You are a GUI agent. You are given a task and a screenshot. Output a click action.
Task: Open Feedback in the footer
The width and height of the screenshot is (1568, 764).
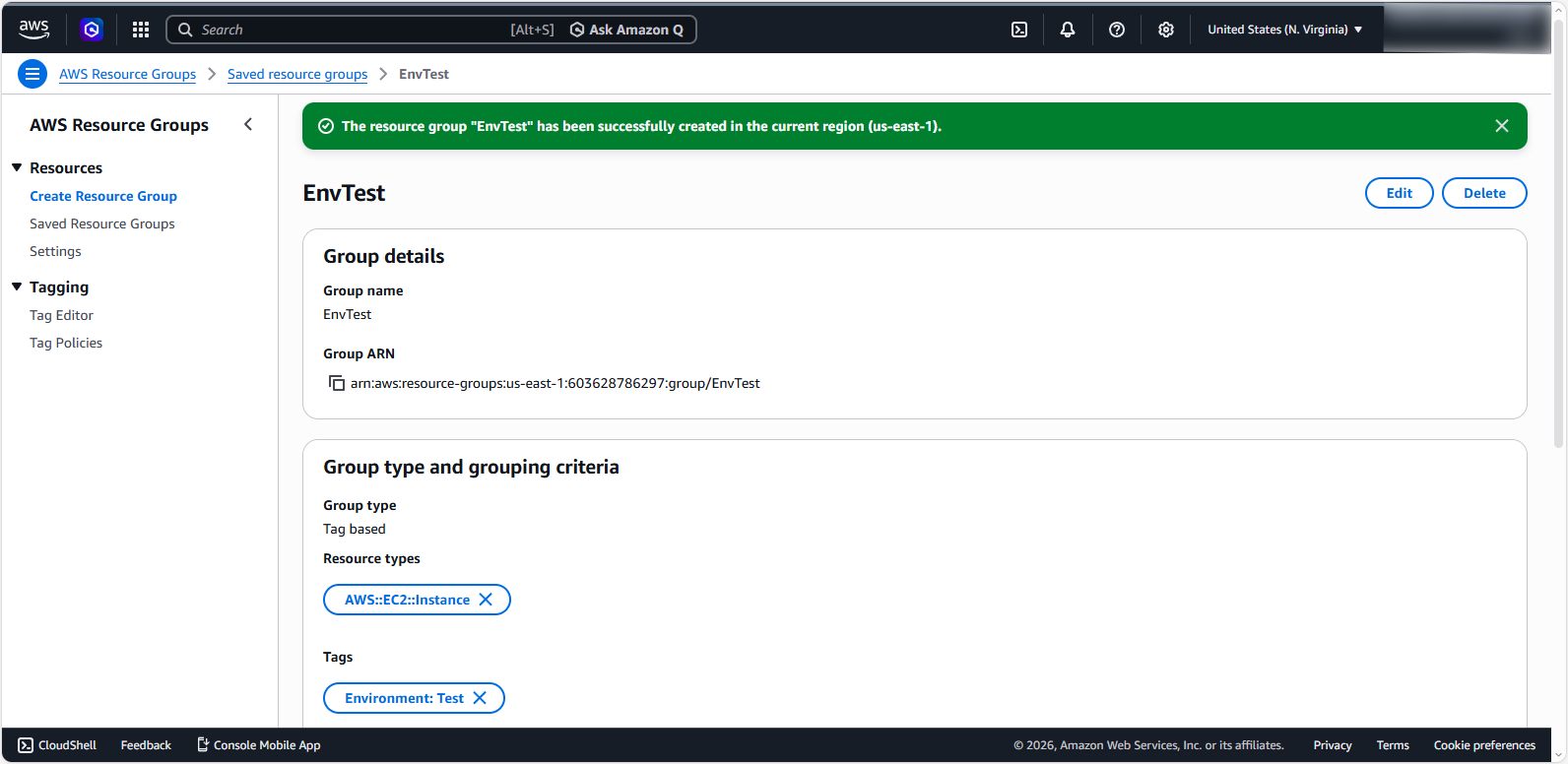tap(146, 745)
